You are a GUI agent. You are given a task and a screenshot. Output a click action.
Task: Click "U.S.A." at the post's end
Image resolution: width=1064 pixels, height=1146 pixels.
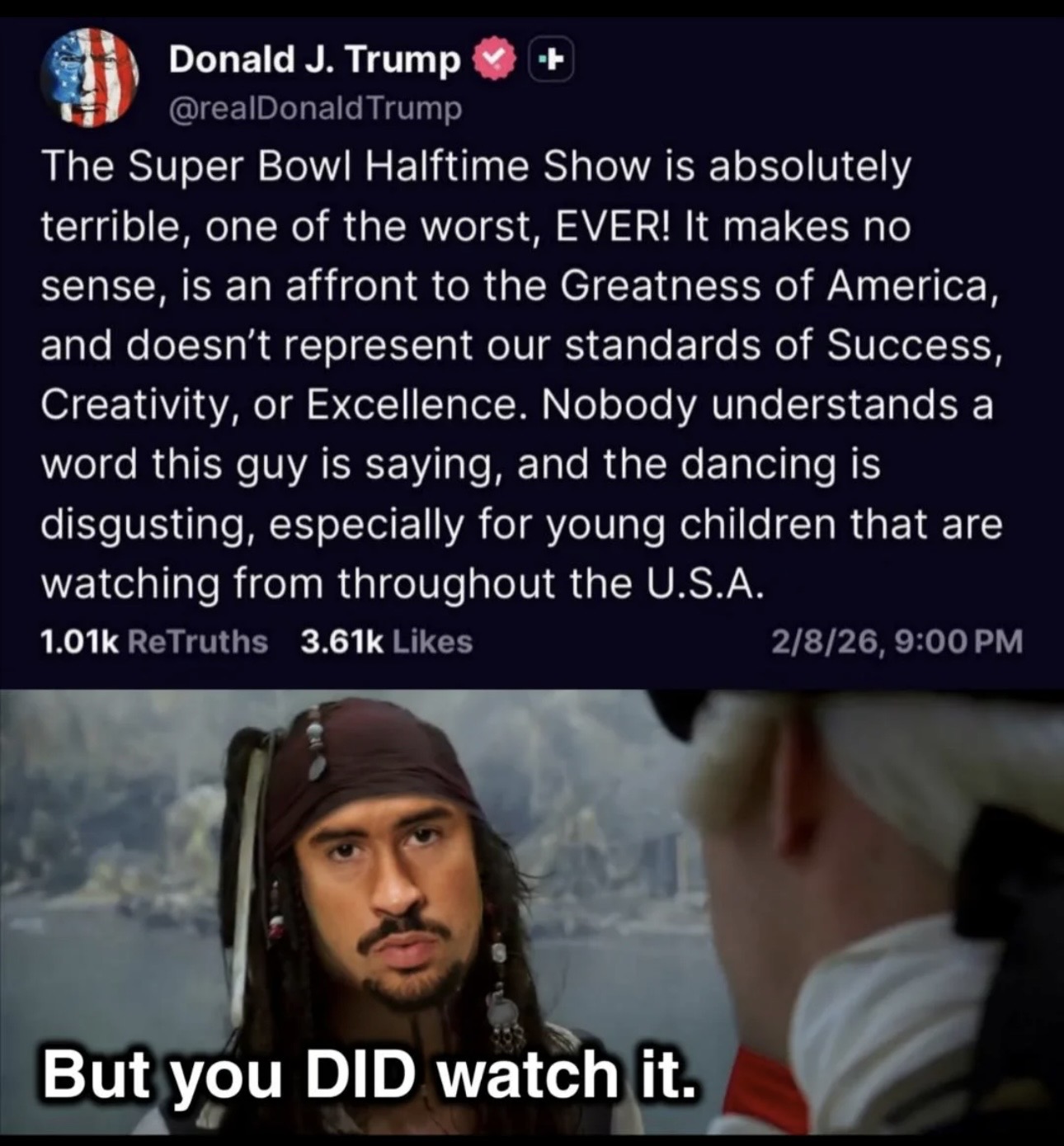coord(697,584)
